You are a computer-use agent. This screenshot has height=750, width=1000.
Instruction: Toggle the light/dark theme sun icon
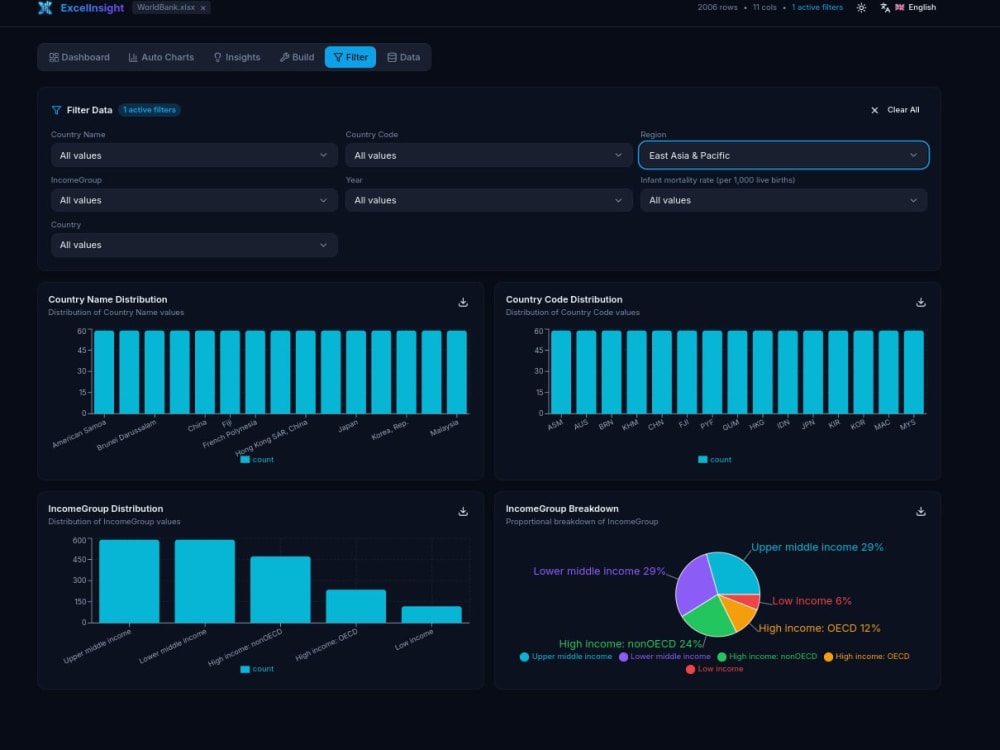pos(861,8)
